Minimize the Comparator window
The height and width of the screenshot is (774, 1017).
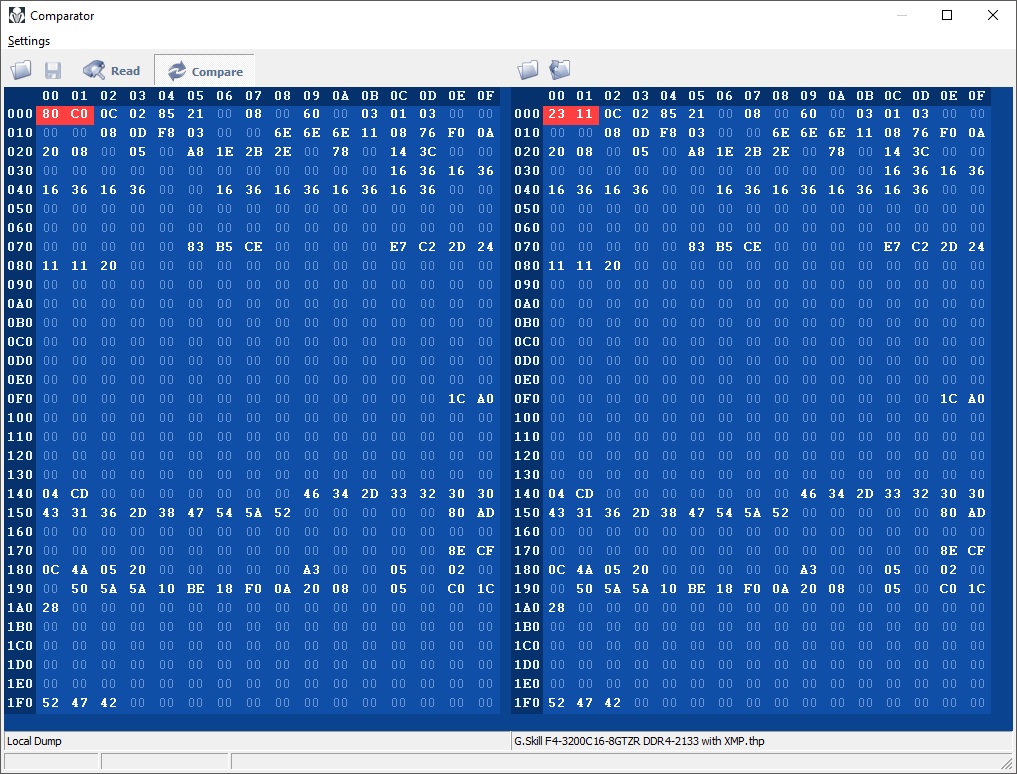901,15
